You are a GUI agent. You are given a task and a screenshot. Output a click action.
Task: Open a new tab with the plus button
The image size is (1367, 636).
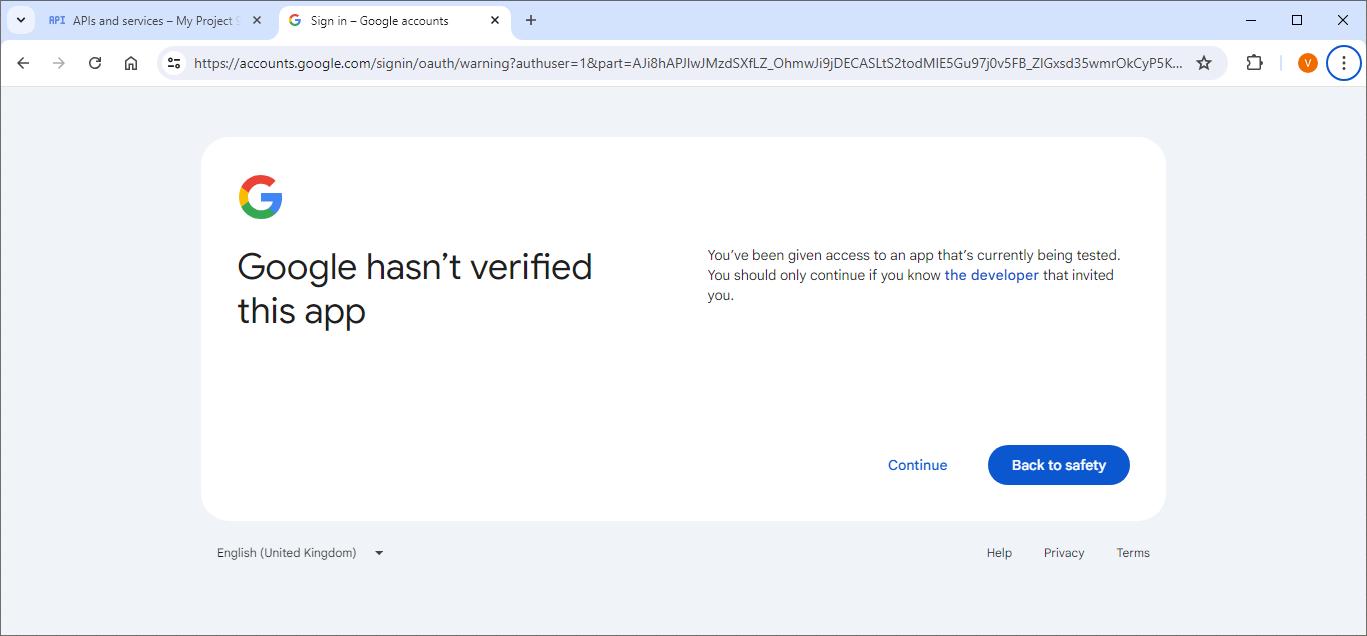(x=531, y=20)
